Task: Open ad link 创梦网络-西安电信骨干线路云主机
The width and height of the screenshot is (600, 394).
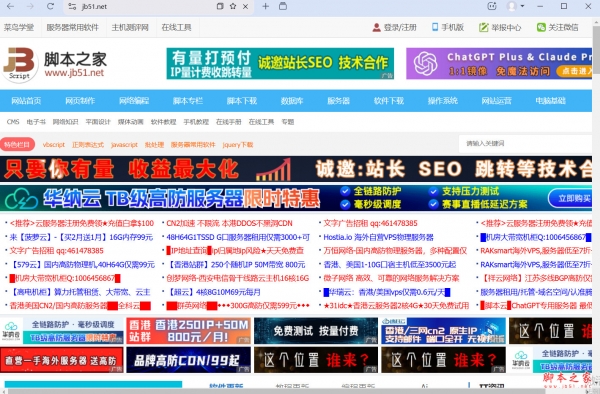Action: [238, 278]
